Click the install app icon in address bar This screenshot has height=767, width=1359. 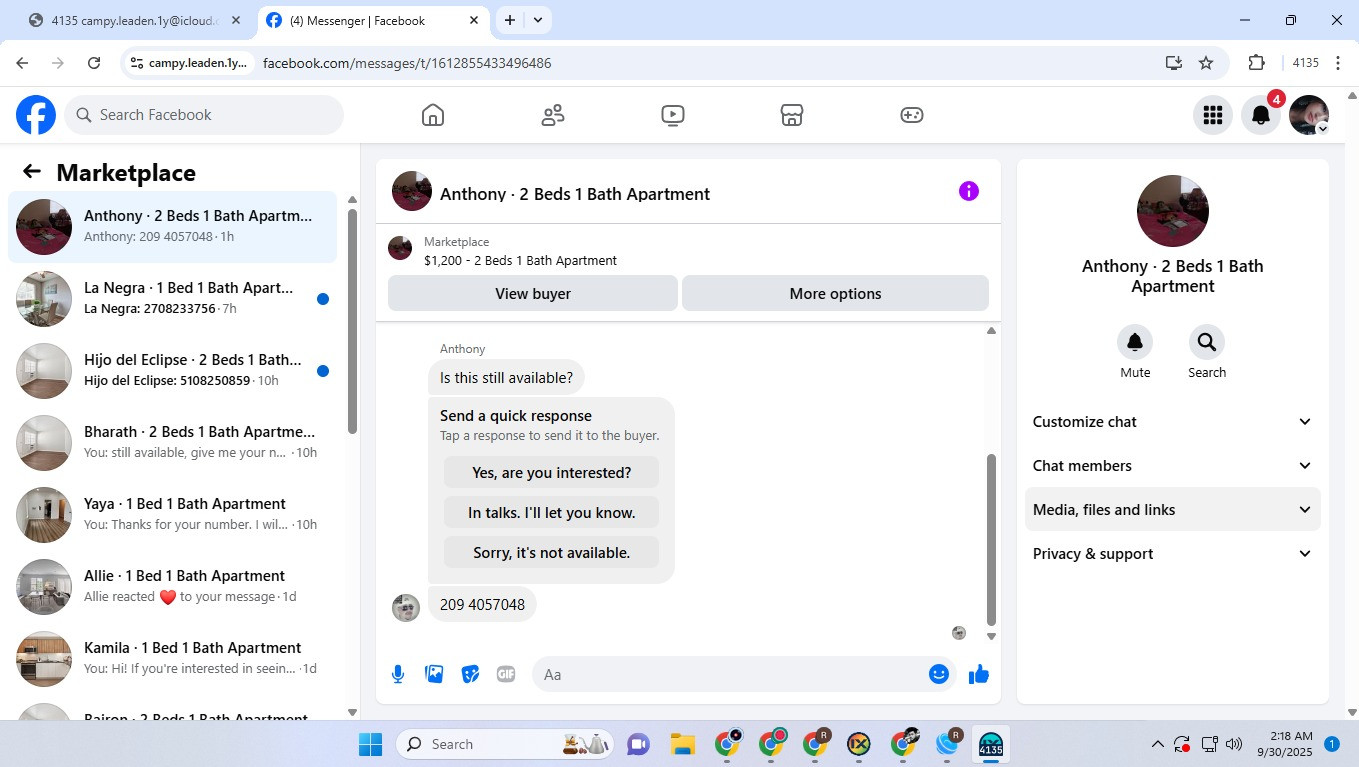(1174, 63)
